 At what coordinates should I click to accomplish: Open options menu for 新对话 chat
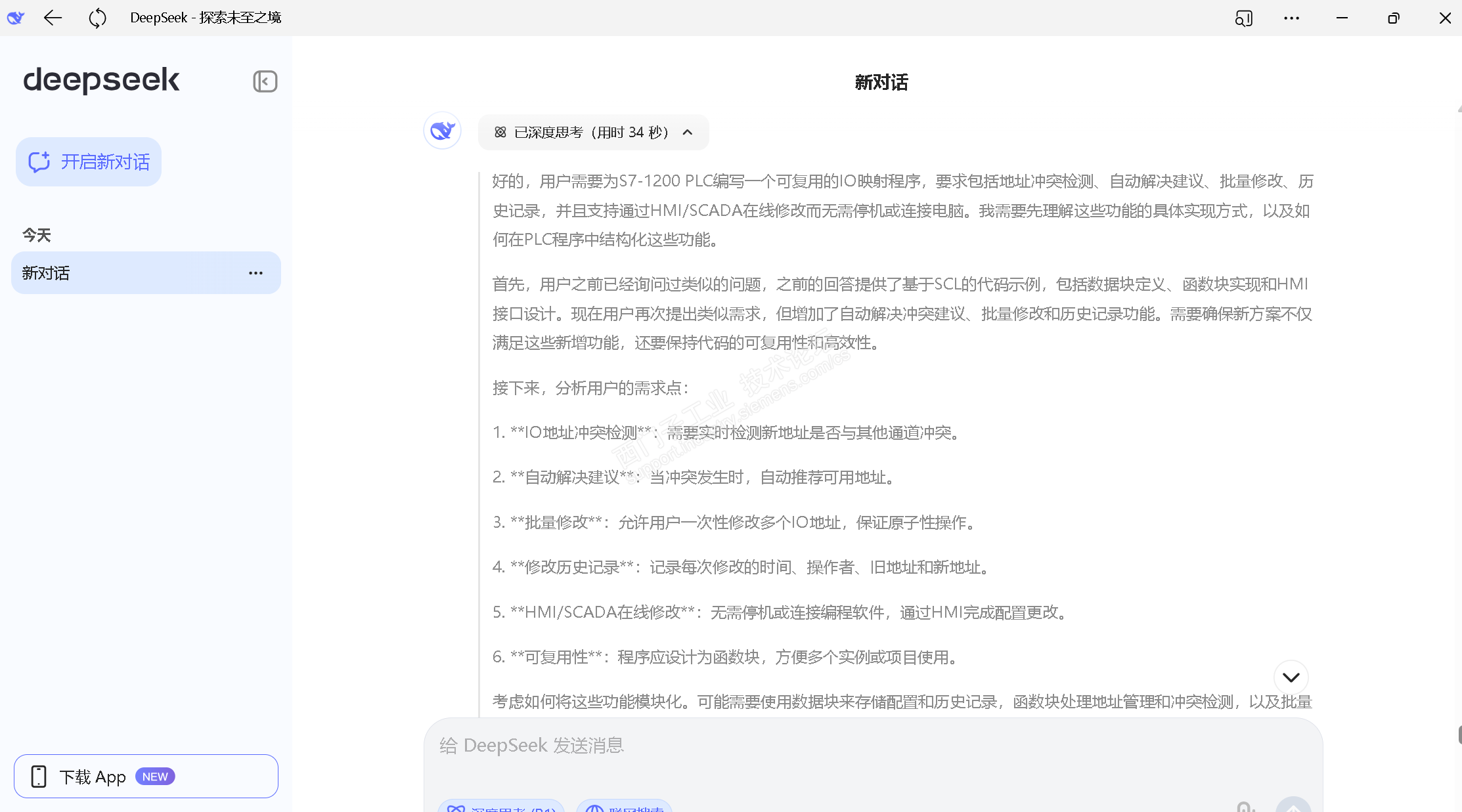click(x=255, y=273)
